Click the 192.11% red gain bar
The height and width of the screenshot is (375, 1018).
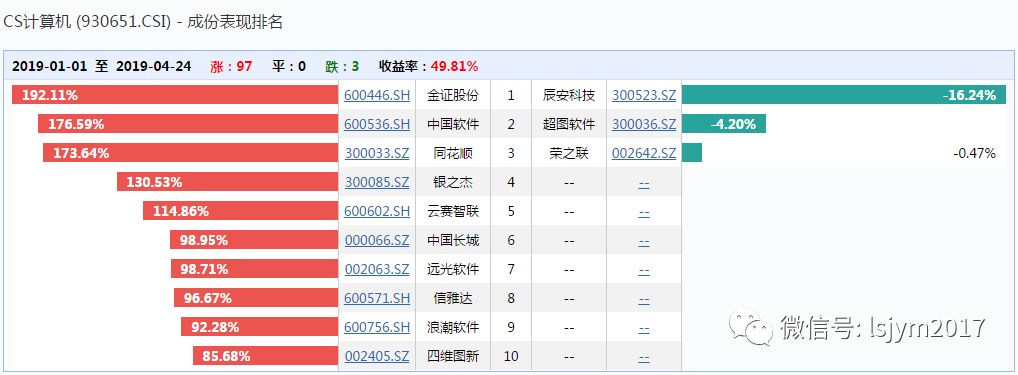click(175, 95)
